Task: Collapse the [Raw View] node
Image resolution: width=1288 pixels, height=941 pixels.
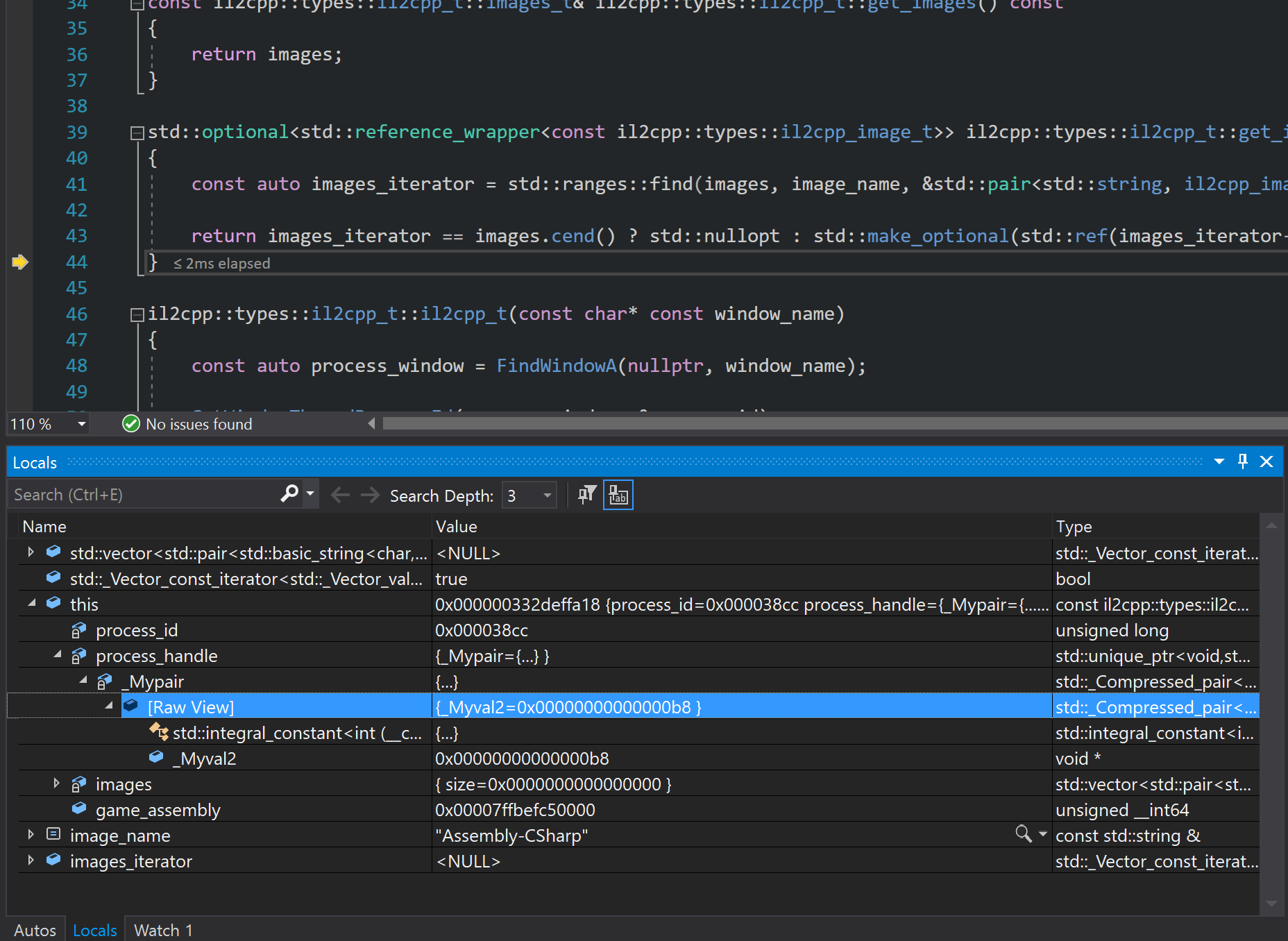Action: pyautogui.click(x=108, y=706)
